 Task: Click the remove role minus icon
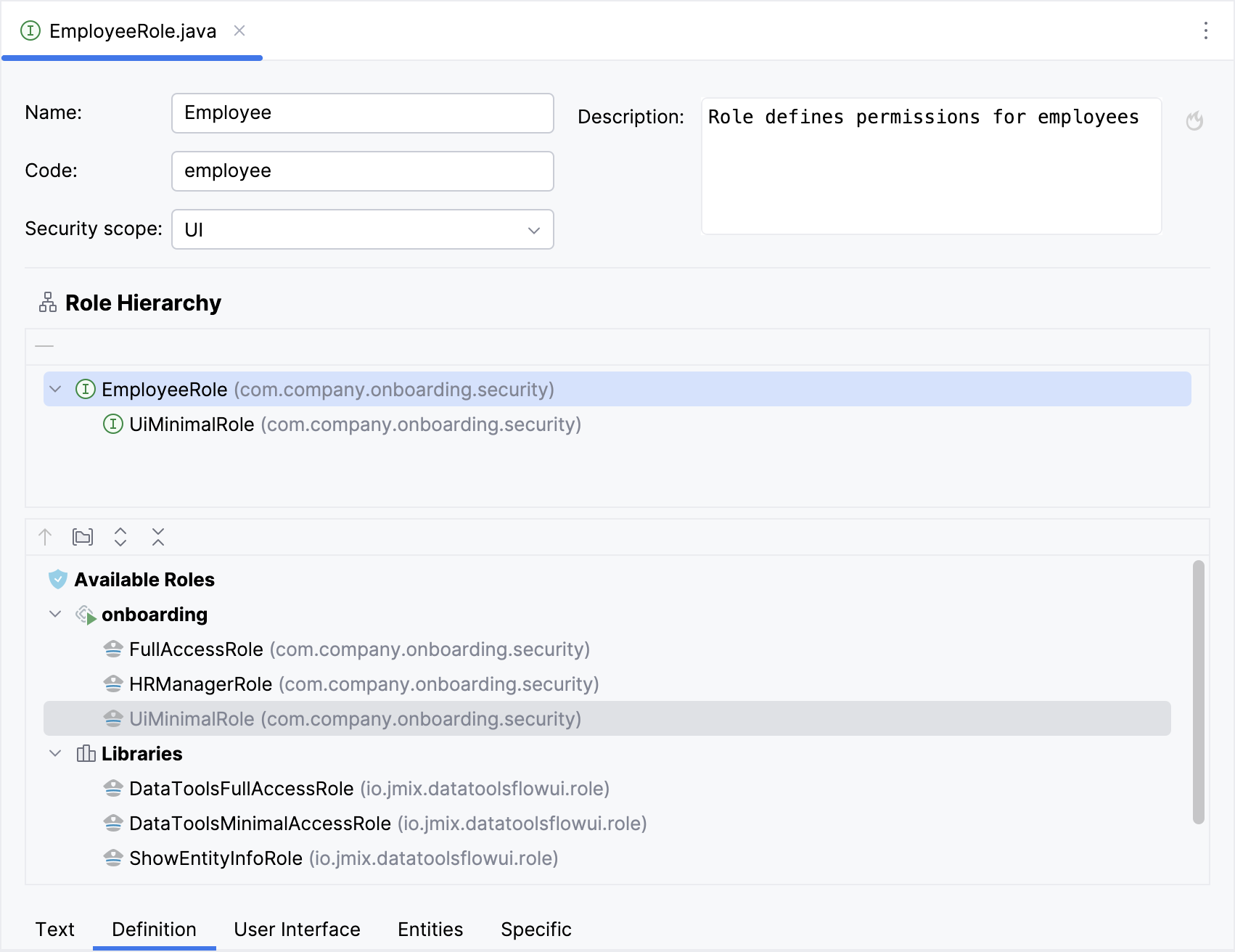44,346
